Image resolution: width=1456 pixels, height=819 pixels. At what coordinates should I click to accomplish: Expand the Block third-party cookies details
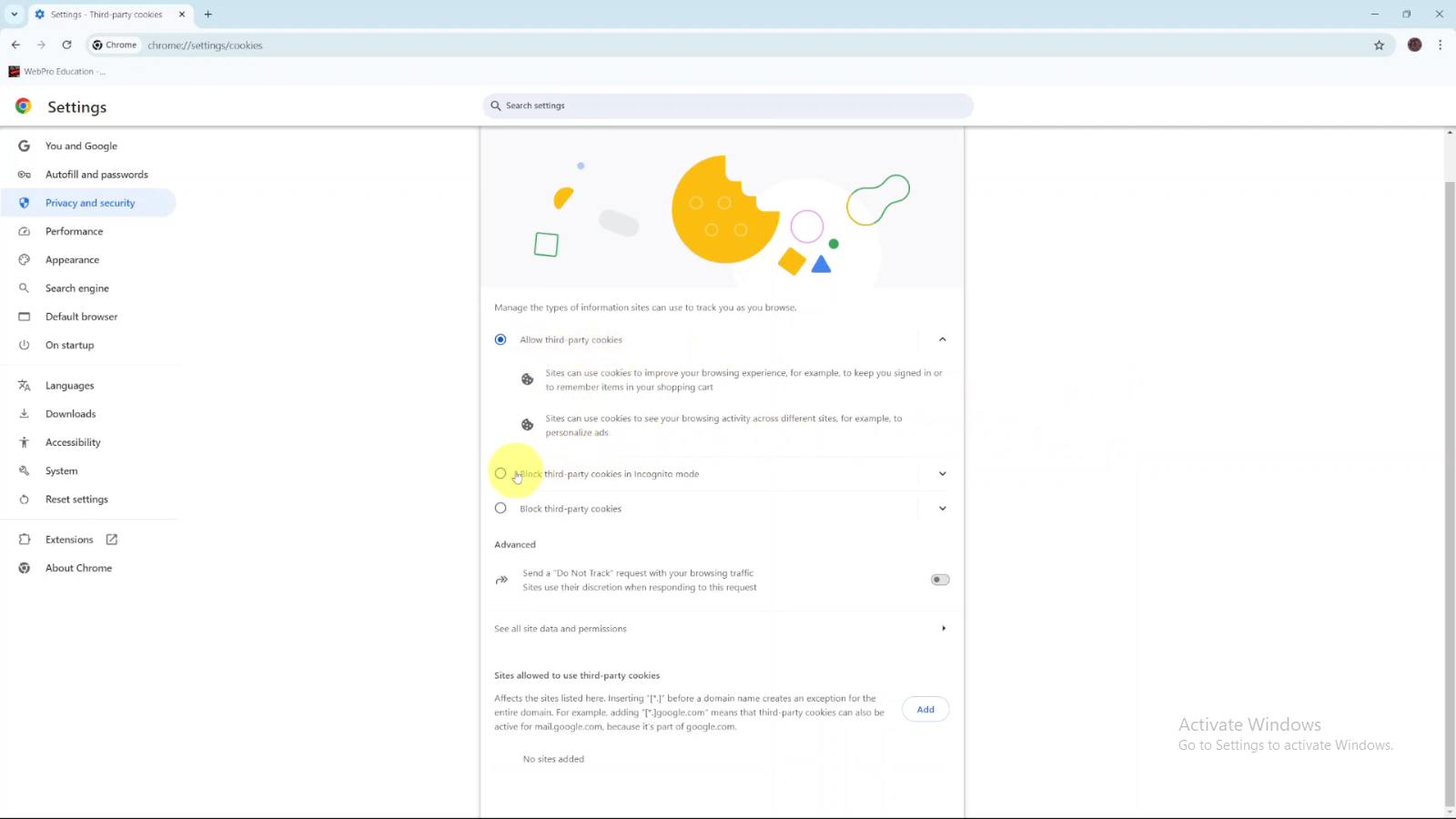943,509
